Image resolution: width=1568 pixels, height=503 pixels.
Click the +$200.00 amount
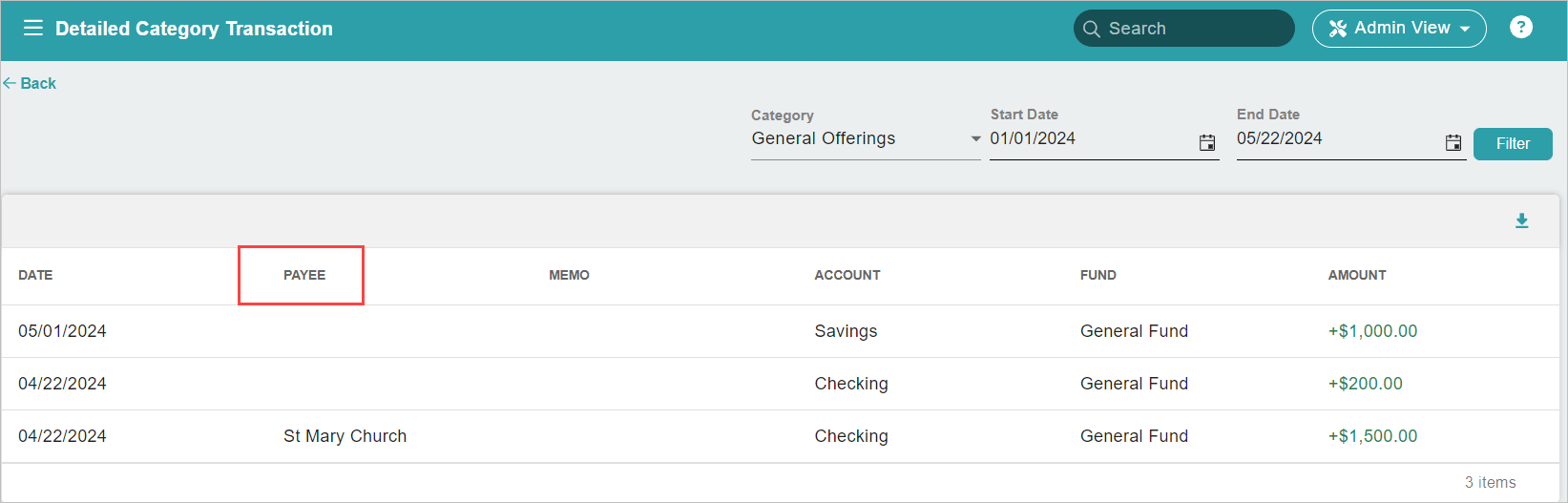coord(1366,384)
